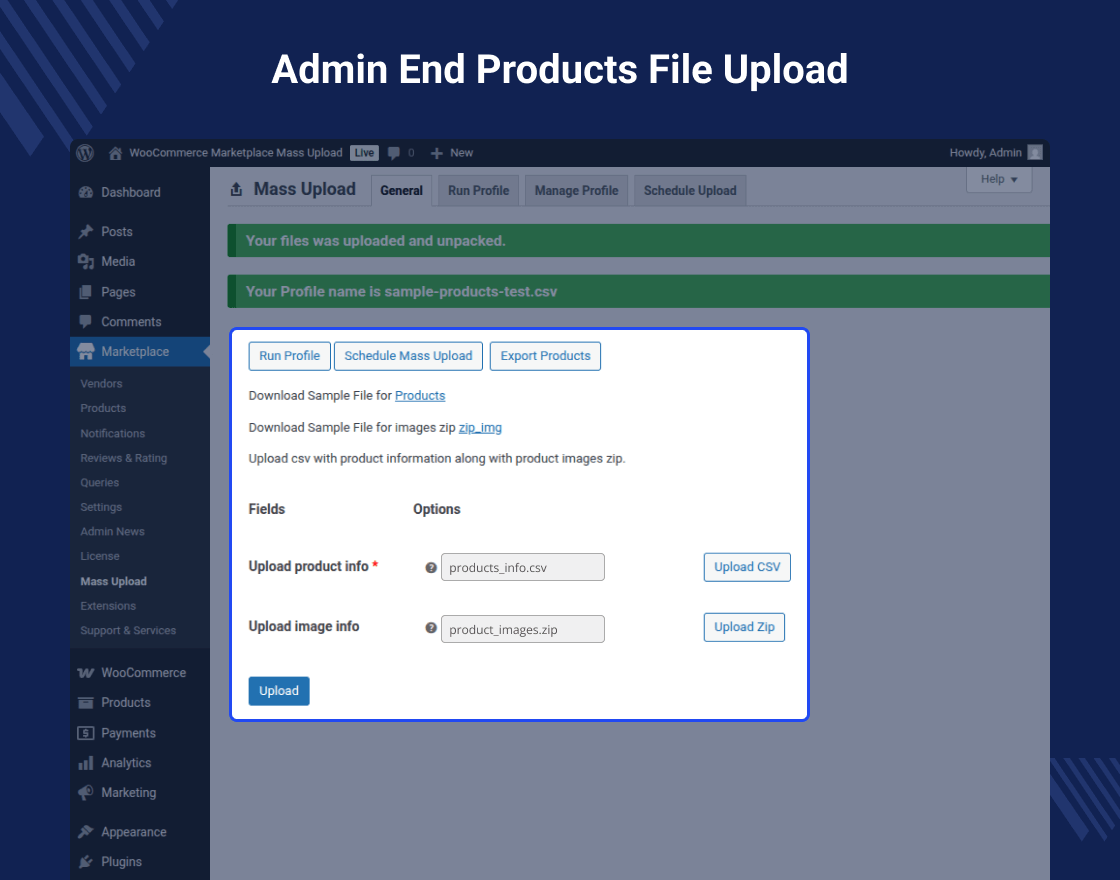Select Mass Upload submenu item
Screen dimensions: 1120x880
coord(114,581)
